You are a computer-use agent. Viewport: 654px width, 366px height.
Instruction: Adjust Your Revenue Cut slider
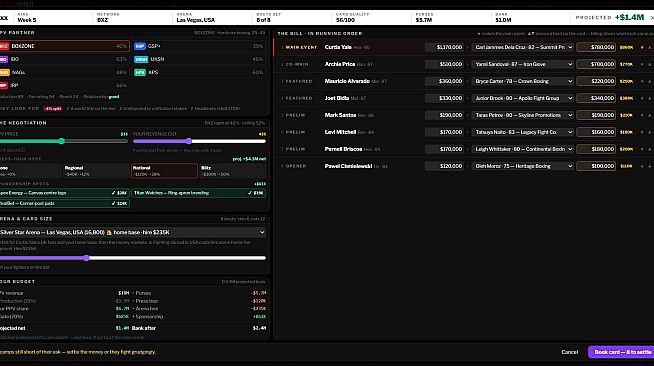click(x=199, y=141)
